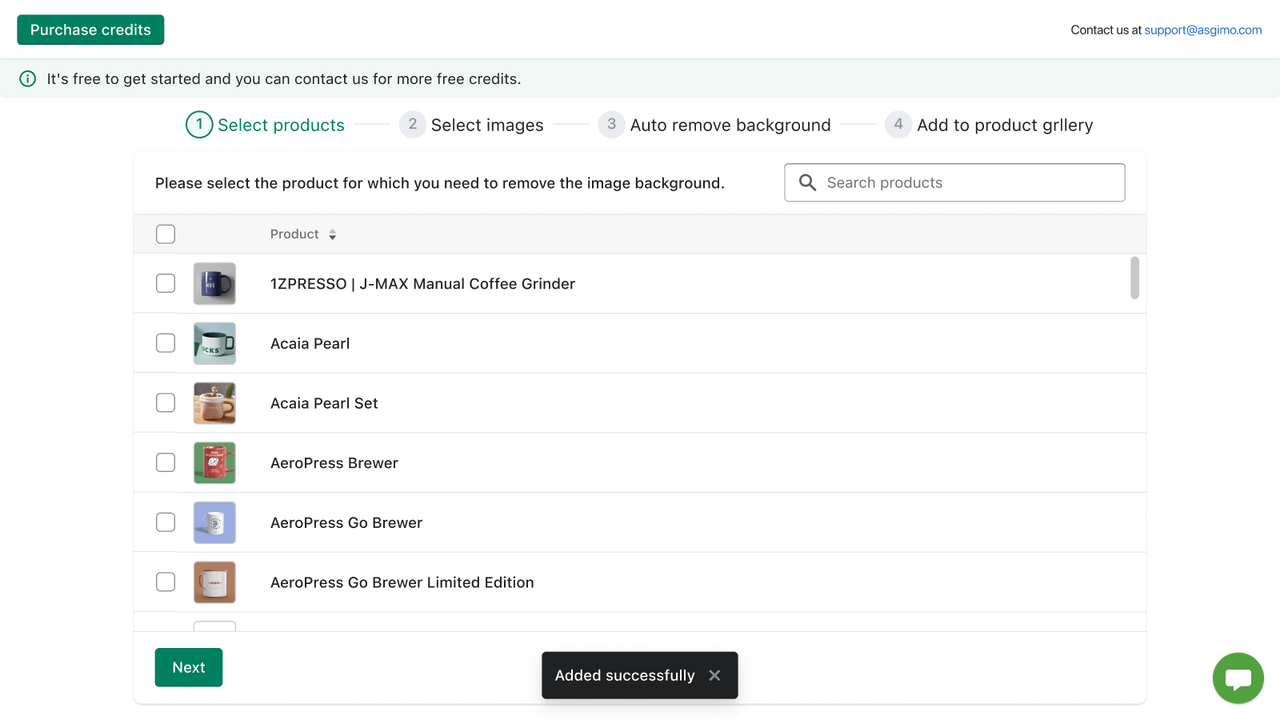
Task: Check the Acaia Pearl product checkbox
Action: [166, 343]
